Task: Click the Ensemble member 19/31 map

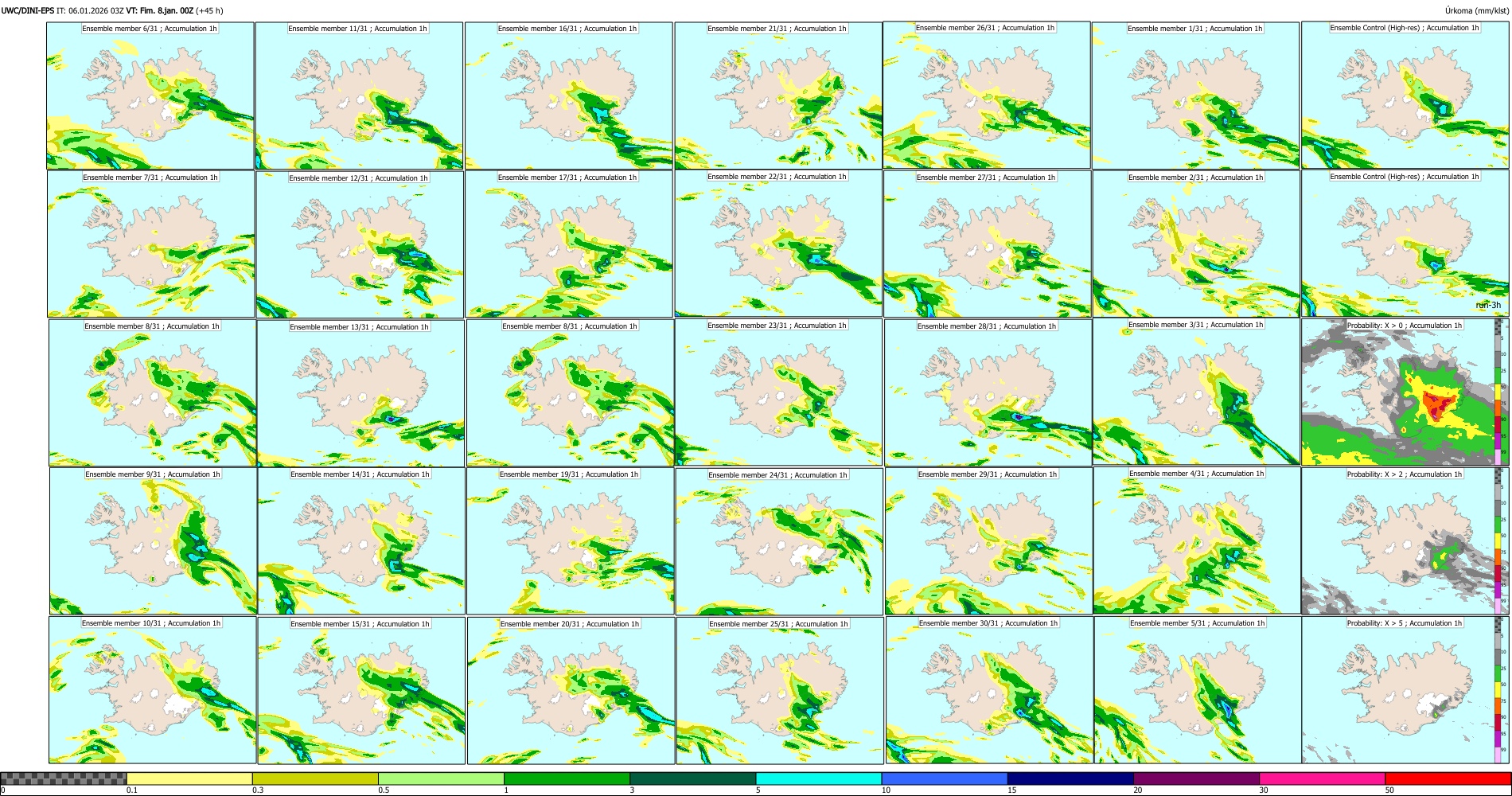Action: point(570,541)
